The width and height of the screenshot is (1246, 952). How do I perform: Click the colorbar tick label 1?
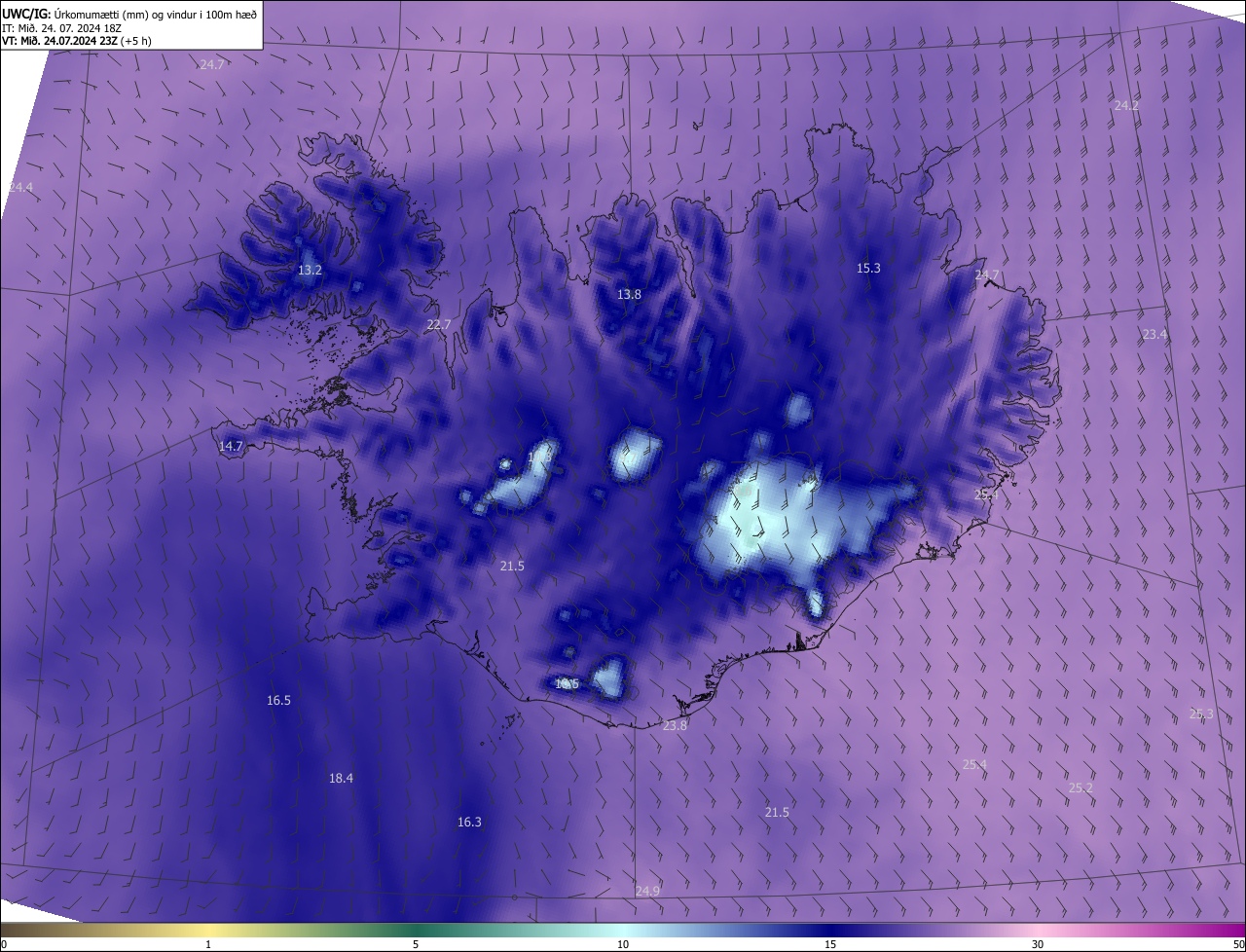[x=208, y=944]
